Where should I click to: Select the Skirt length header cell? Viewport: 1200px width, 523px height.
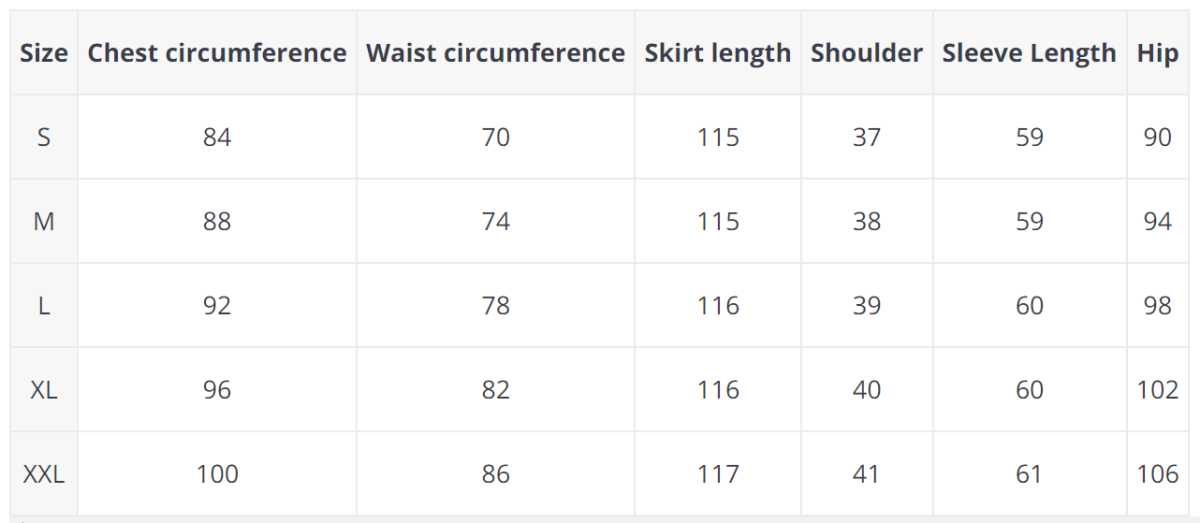[x=717, y=53]
